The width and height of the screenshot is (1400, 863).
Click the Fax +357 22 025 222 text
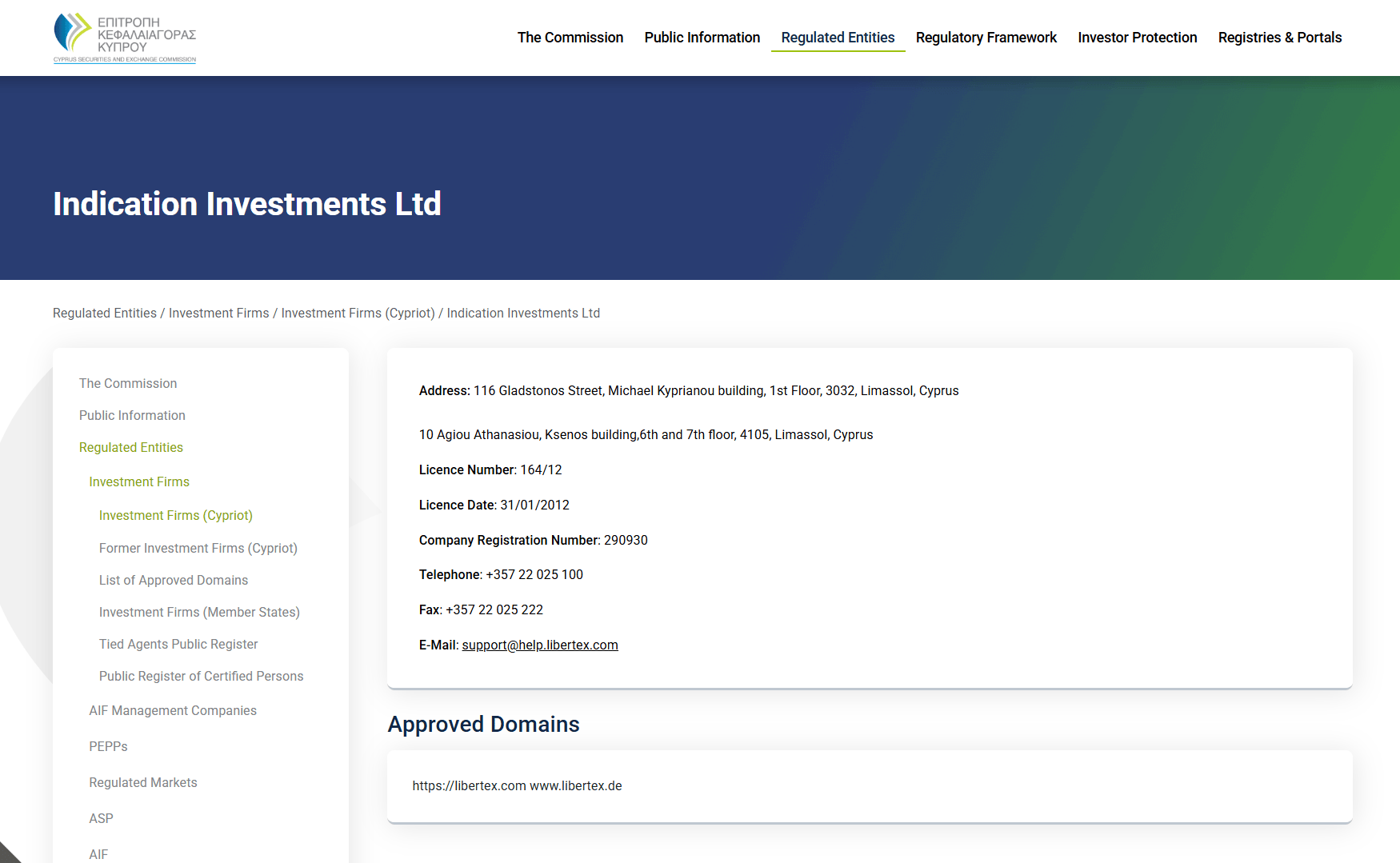[481, 610]
